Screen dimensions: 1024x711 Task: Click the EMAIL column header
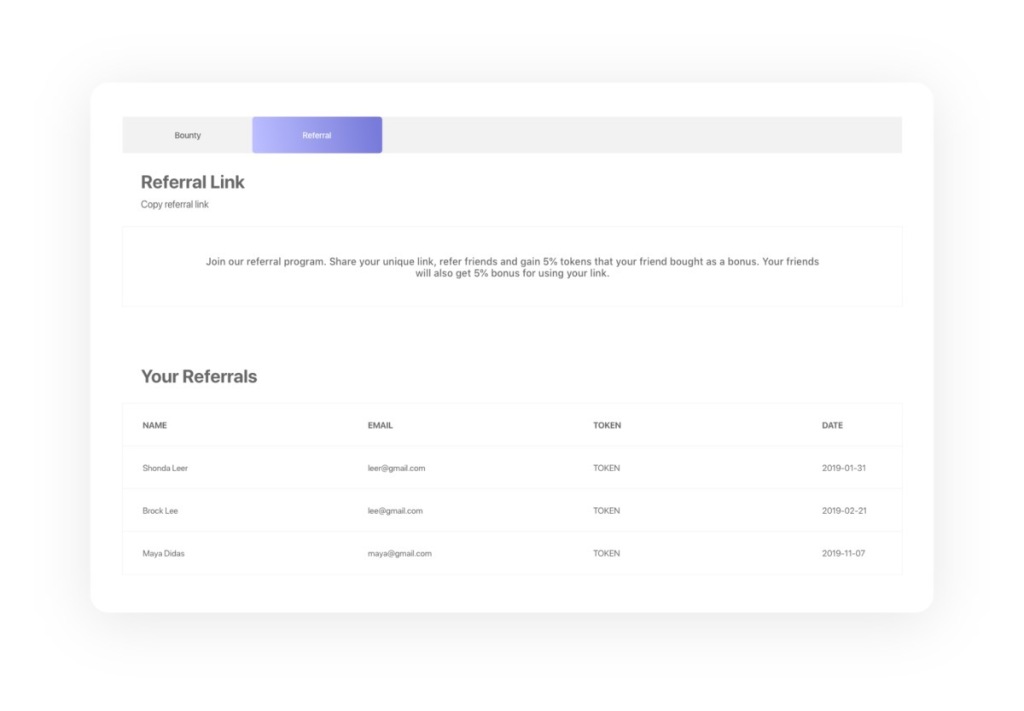point(380,425)
